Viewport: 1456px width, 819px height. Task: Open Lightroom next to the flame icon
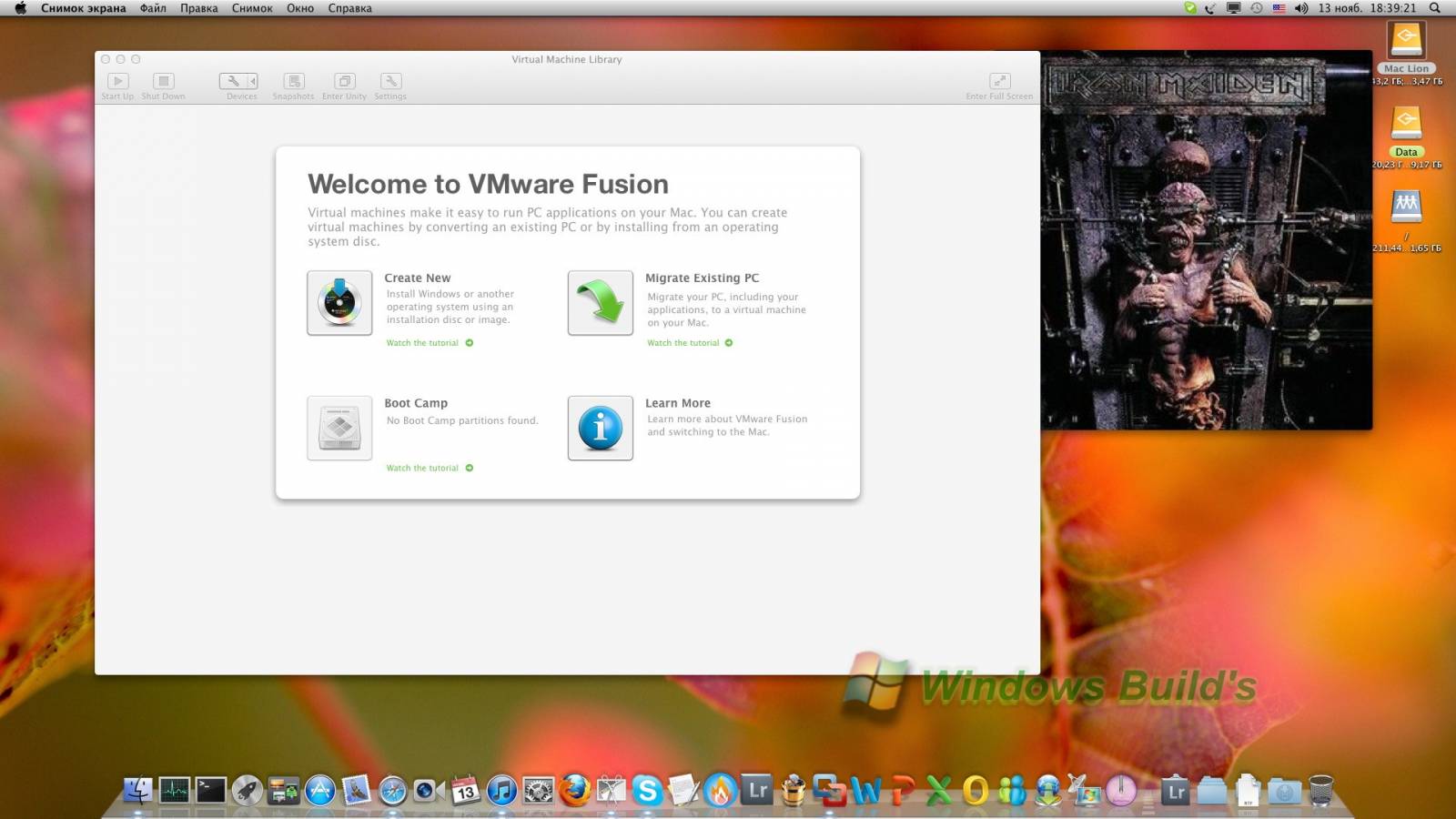756,790
